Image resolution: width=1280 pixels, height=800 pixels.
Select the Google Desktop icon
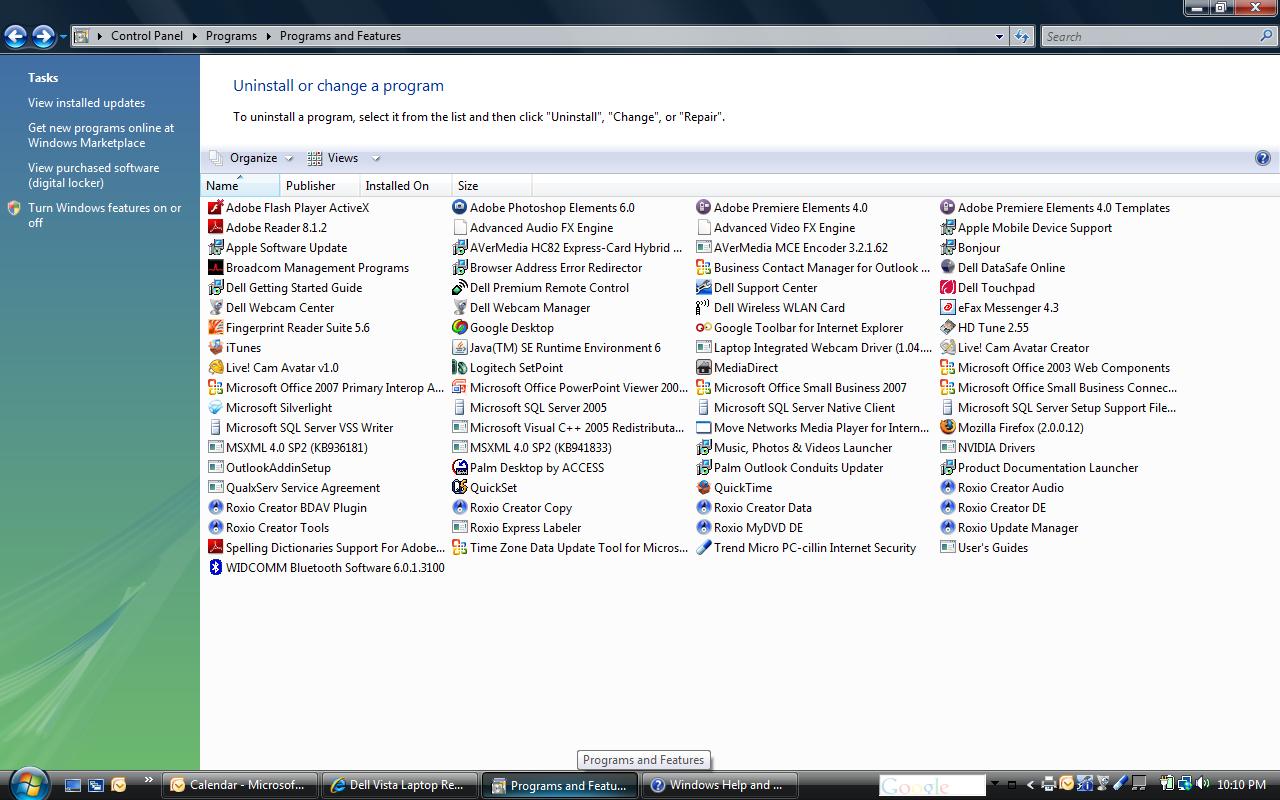[459, 328]
